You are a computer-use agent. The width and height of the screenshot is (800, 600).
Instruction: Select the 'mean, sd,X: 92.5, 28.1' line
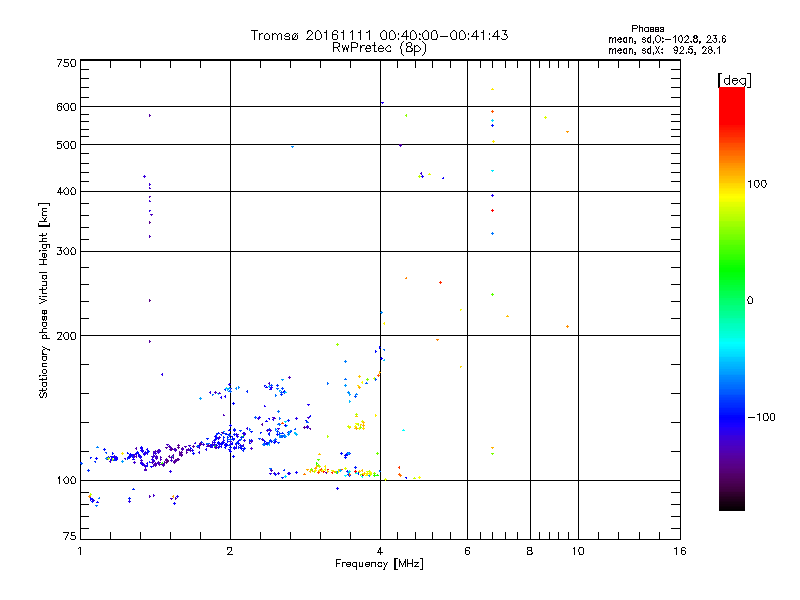point(664,50)
